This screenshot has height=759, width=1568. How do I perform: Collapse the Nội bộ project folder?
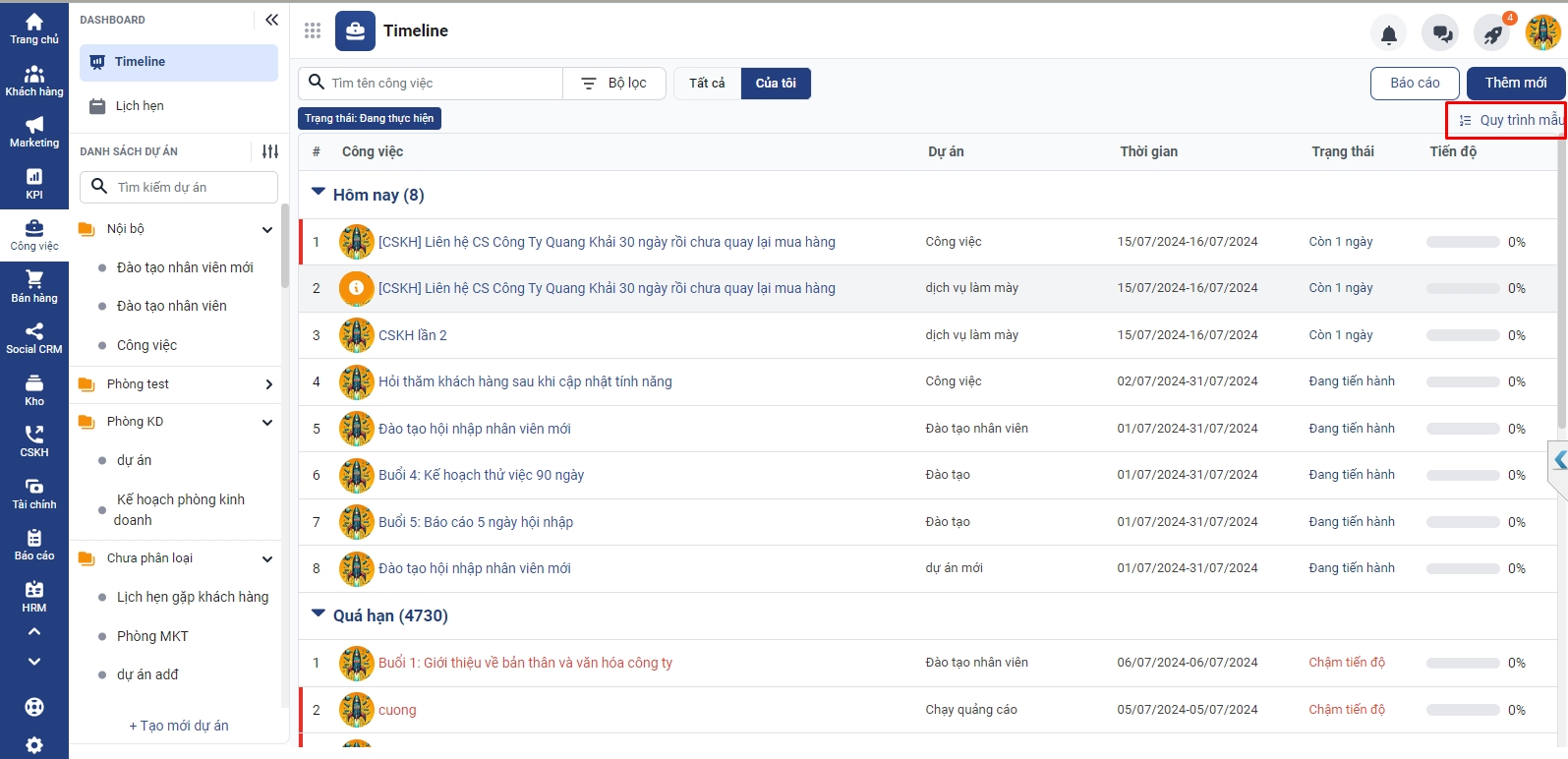tap(267, 229)
